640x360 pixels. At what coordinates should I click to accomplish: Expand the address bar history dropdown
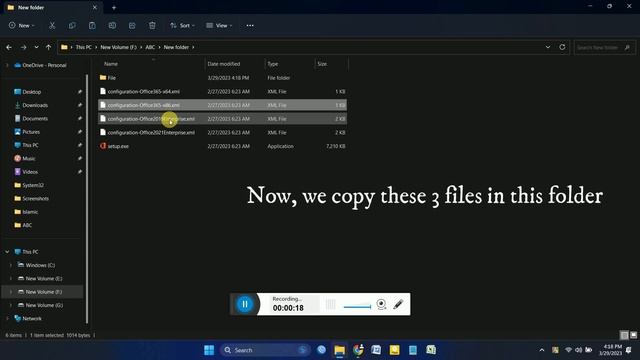coord(548,47)
